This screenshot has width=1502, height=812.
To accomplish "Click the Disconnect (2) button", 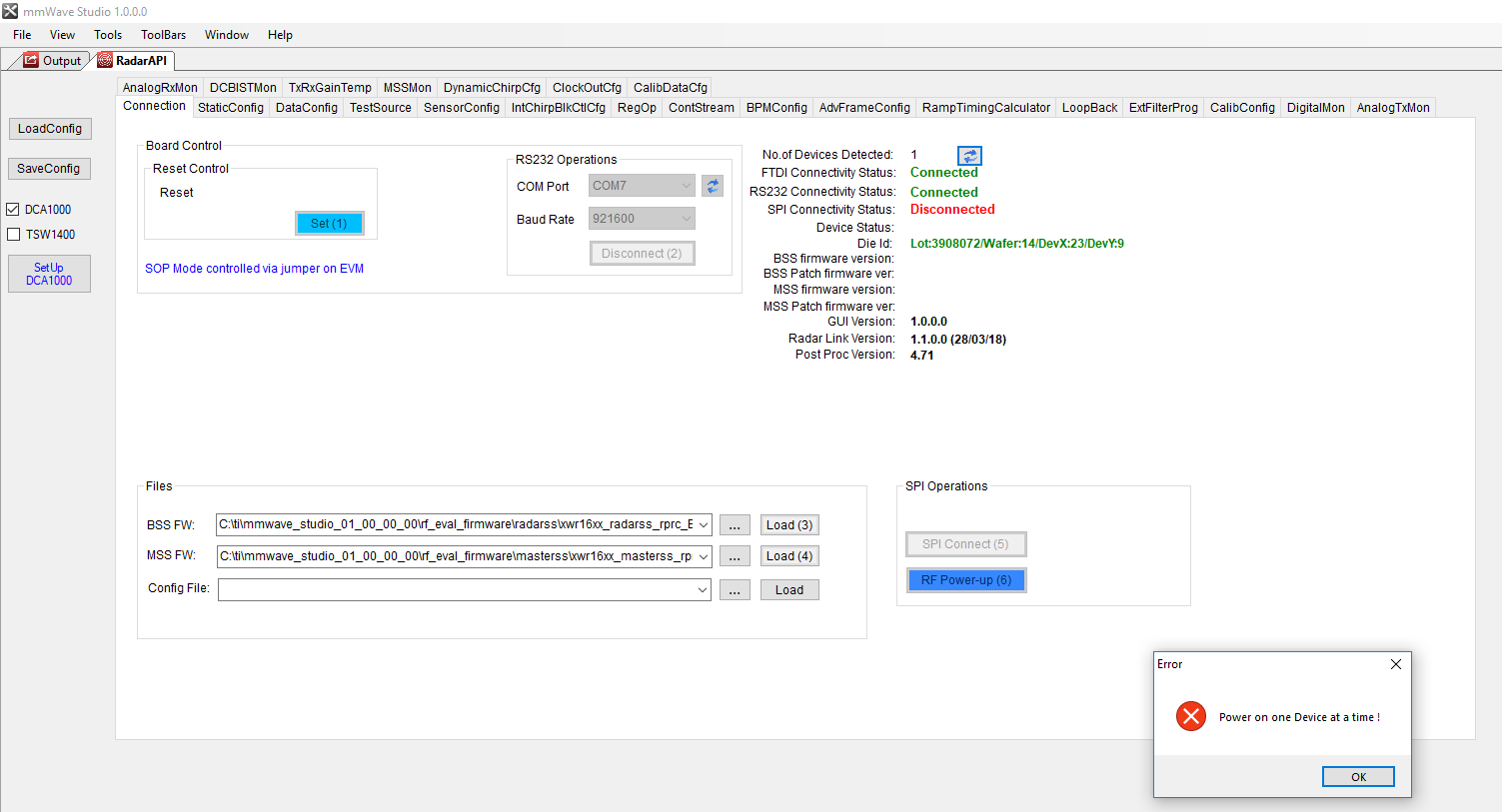I will [x=642, y=254].
